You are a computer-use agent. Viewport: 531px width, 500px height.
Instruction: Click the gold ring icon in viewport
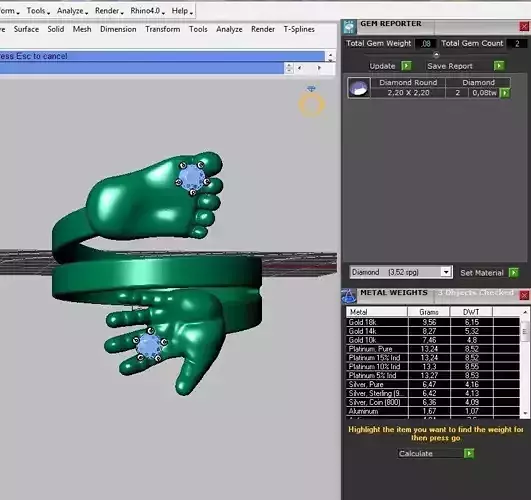coord(311,105)
